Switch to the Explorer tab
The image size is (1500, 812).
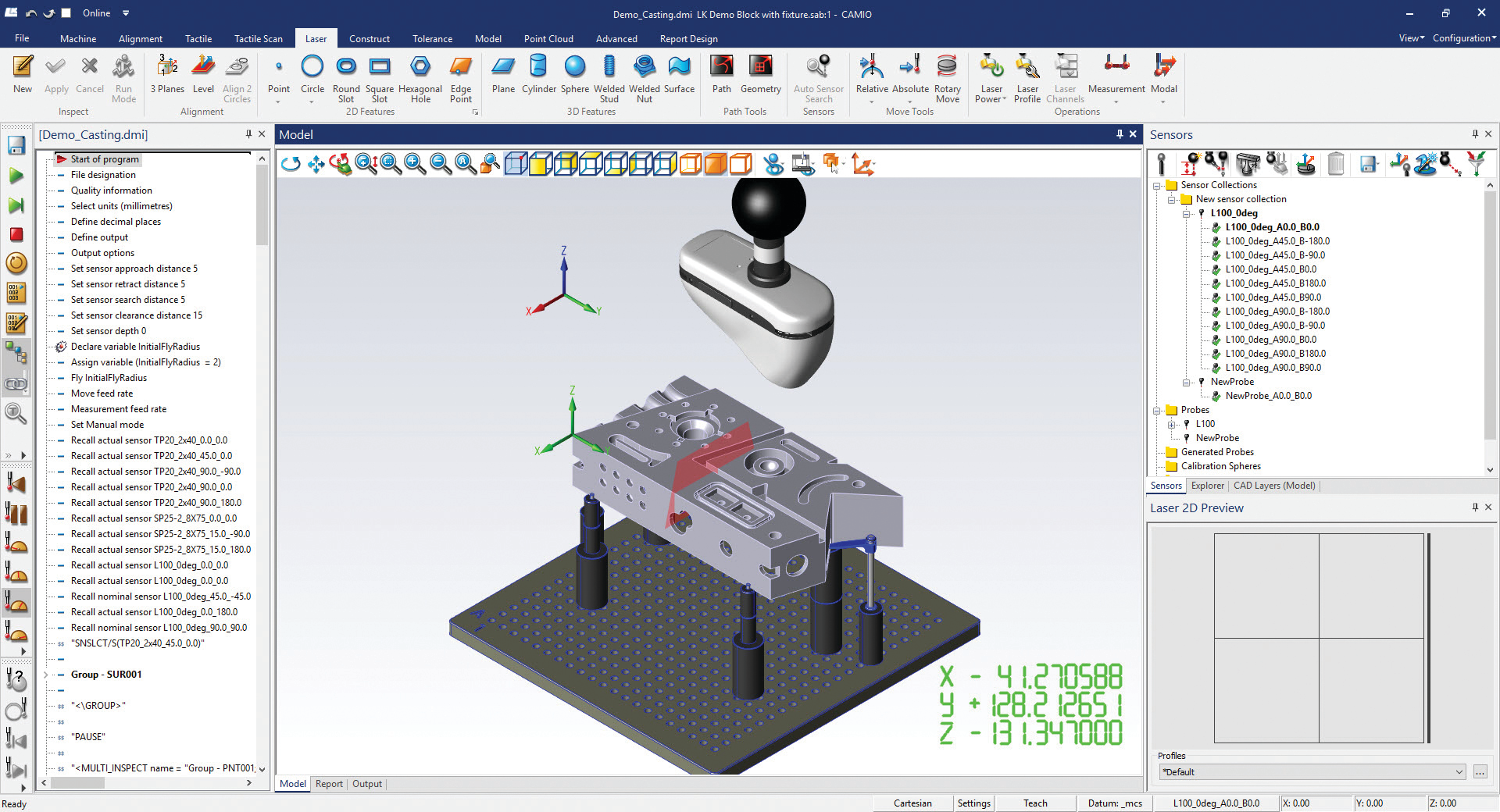point(1208,486)
